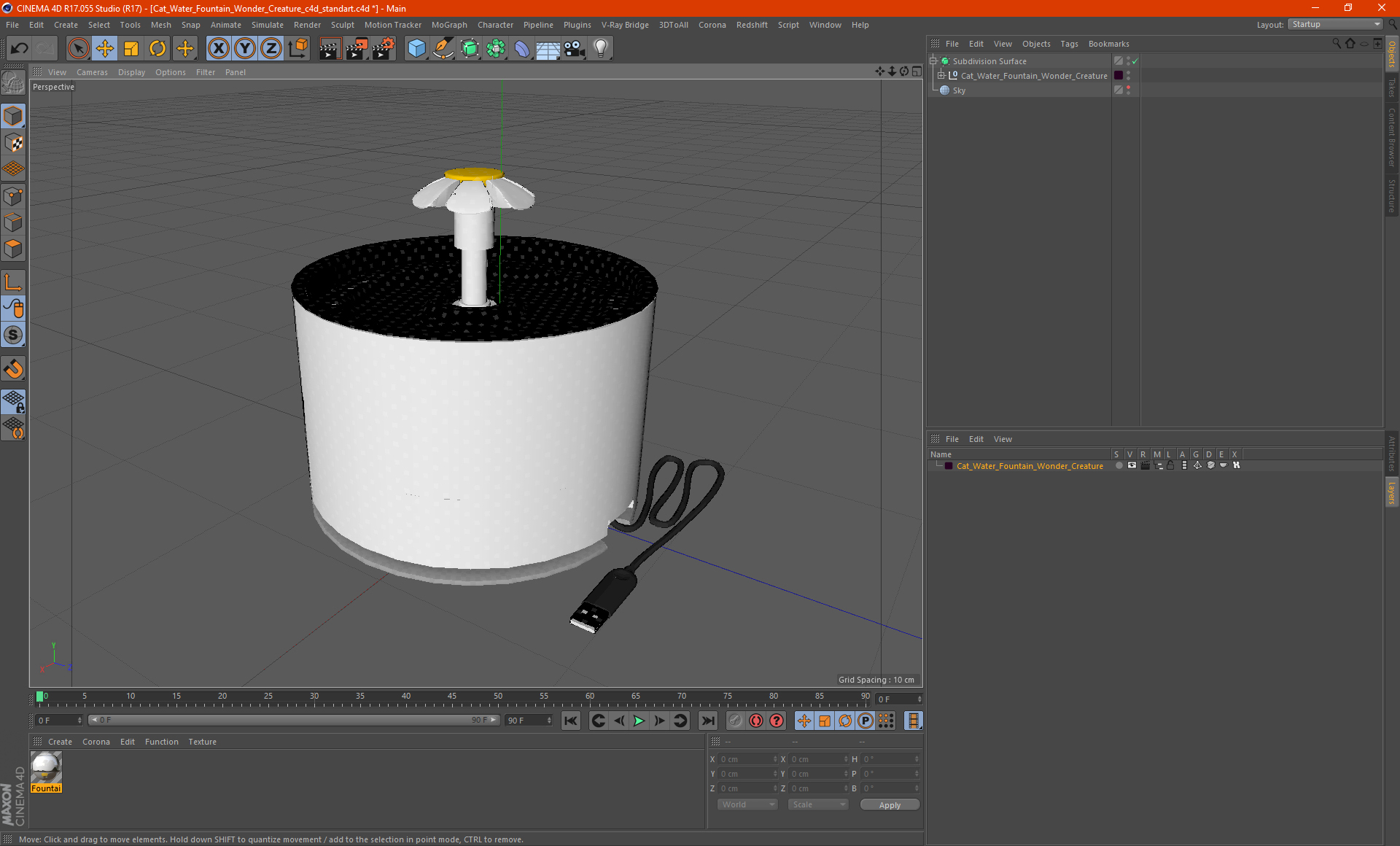Open the Sculpt menu
The height and width of the screenshot is (846, 1400).
pos(342,25)
